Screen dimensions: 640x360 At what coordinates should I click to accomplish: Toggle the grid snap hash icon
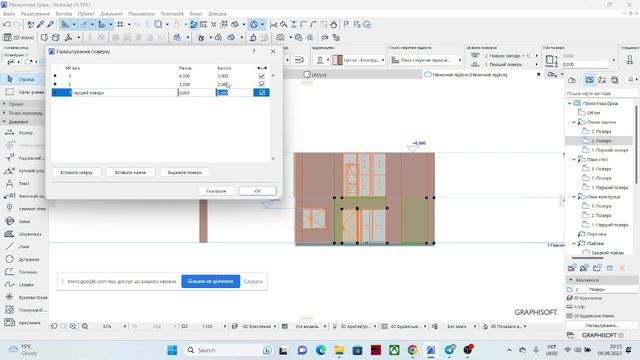[x=120, y=24]
